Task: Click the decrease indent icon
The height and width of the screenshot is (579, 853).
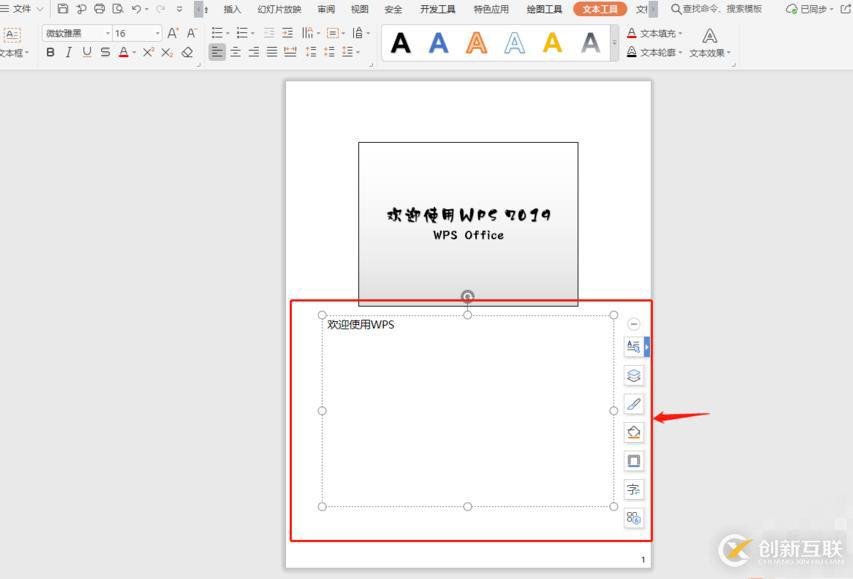Action: point(269,33)
